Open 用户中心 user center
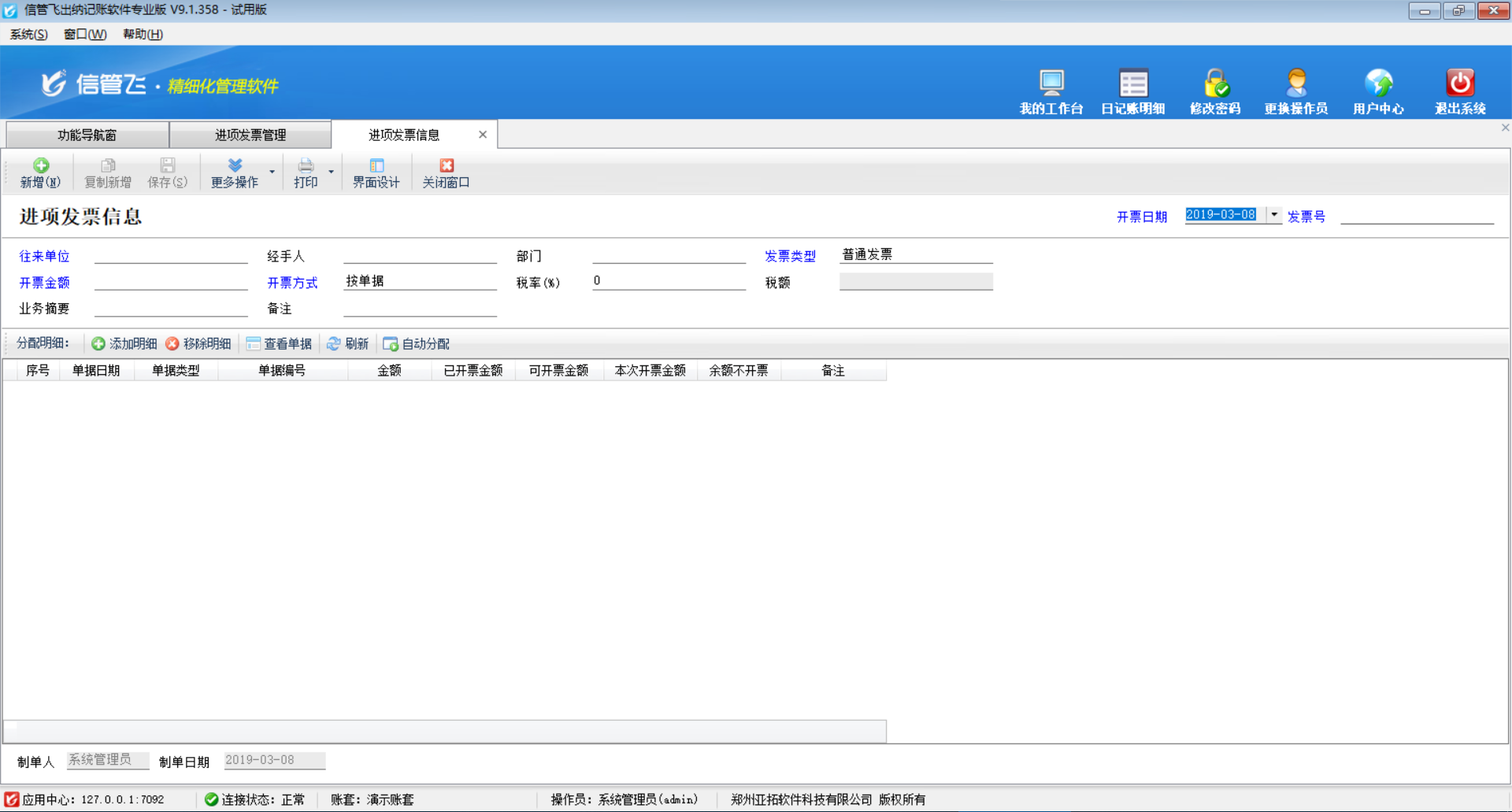 tap(1378, 89)
